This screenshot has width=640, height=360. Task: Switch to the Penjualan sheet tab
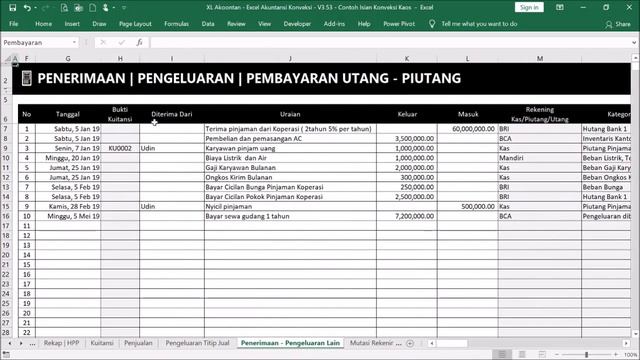click(x=138, y=343)
